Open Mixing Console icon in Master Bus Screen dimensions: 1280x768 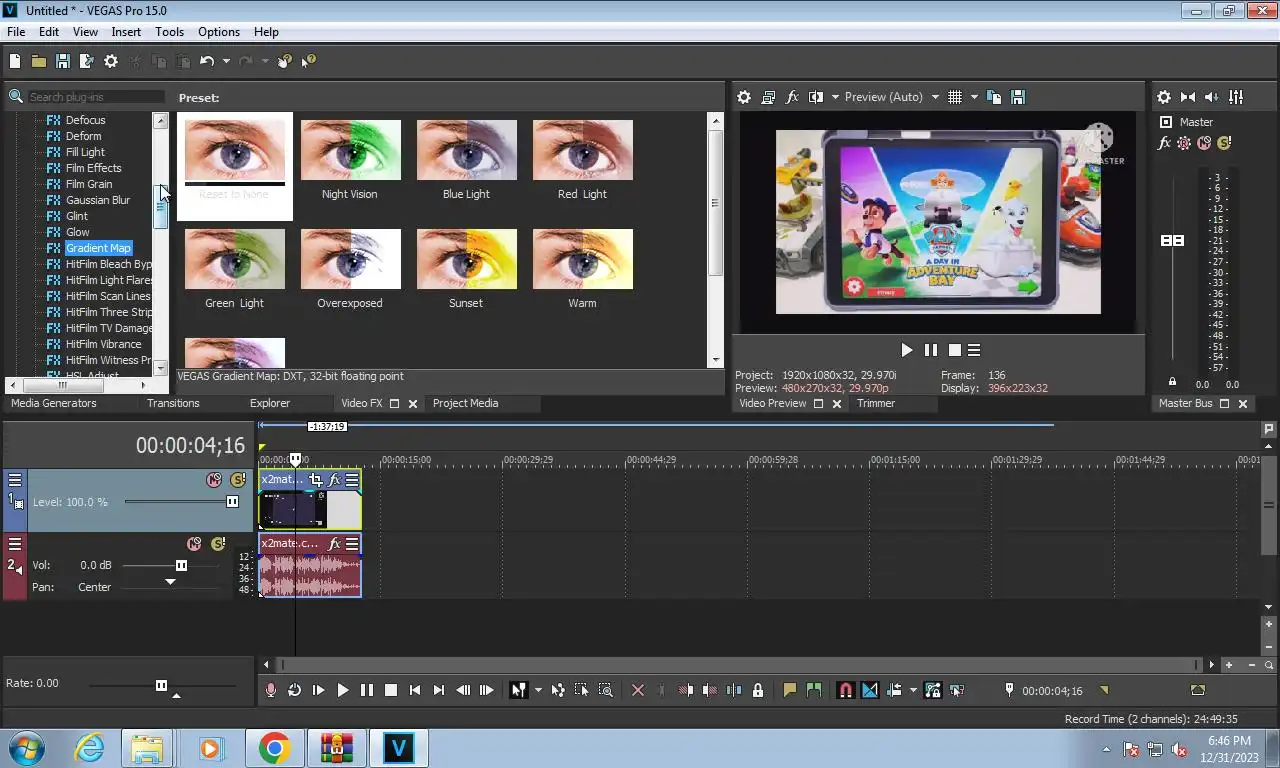click(1236, 97)
